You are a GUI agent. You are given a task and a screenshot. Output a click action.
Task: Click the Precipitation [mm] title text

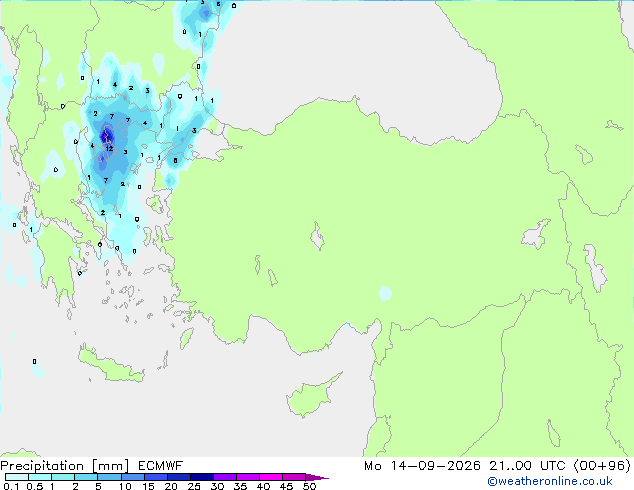click(x=65, y=466)
